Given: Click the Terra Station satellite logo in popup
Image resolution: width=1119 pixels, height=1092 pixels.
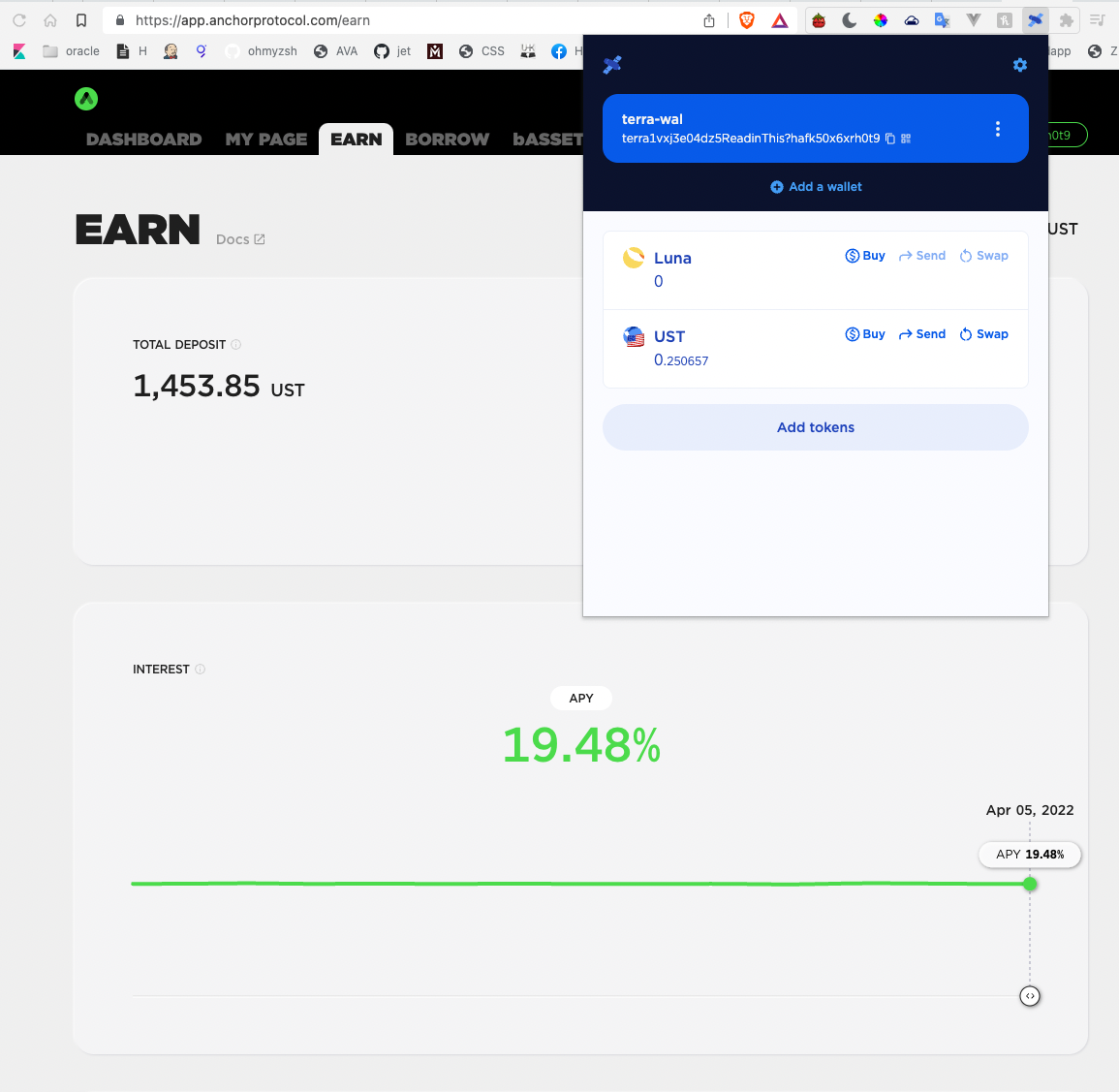Looking at the screenshot, I should [612, 65].
